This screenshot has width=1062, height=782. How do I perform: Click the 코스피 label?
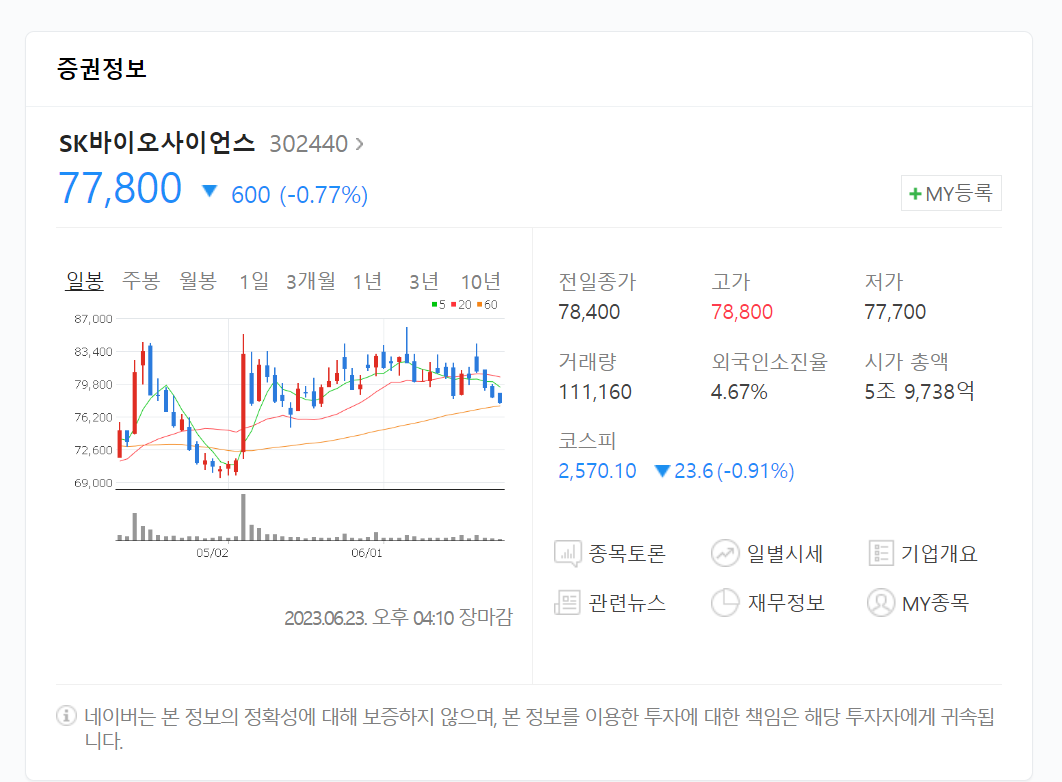pos(587,441)
